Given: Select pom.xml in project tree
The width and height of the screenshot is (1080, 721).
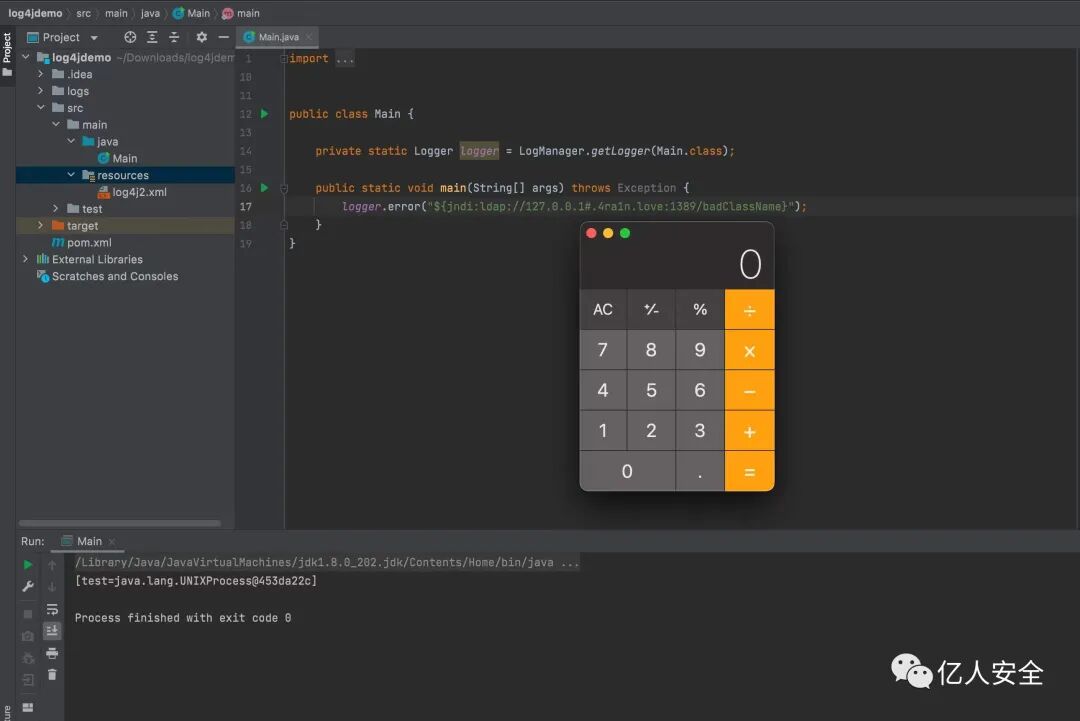Looking at the screenshot, I should (x=82, y=242).
